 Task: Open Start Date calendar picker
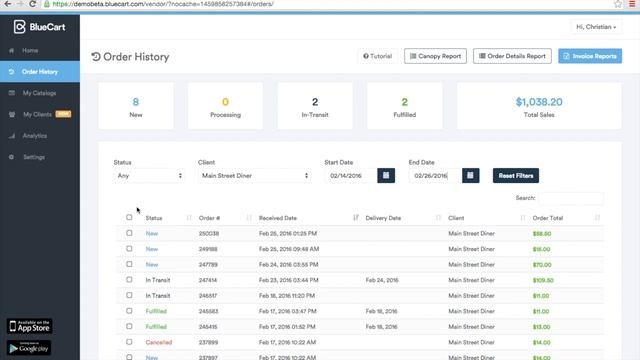[386, 176]
